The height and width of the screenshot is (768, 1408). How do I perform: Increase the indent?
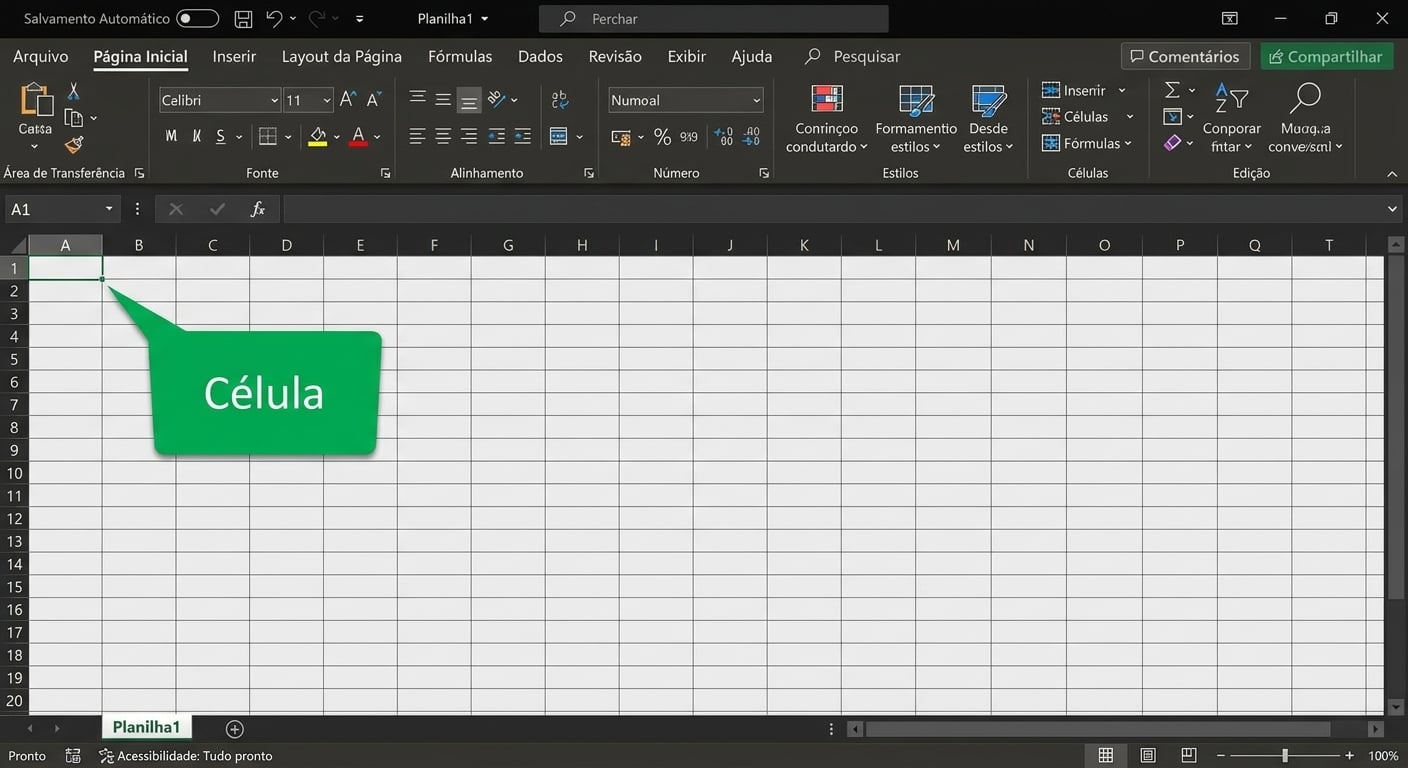[x=522, y=136]
